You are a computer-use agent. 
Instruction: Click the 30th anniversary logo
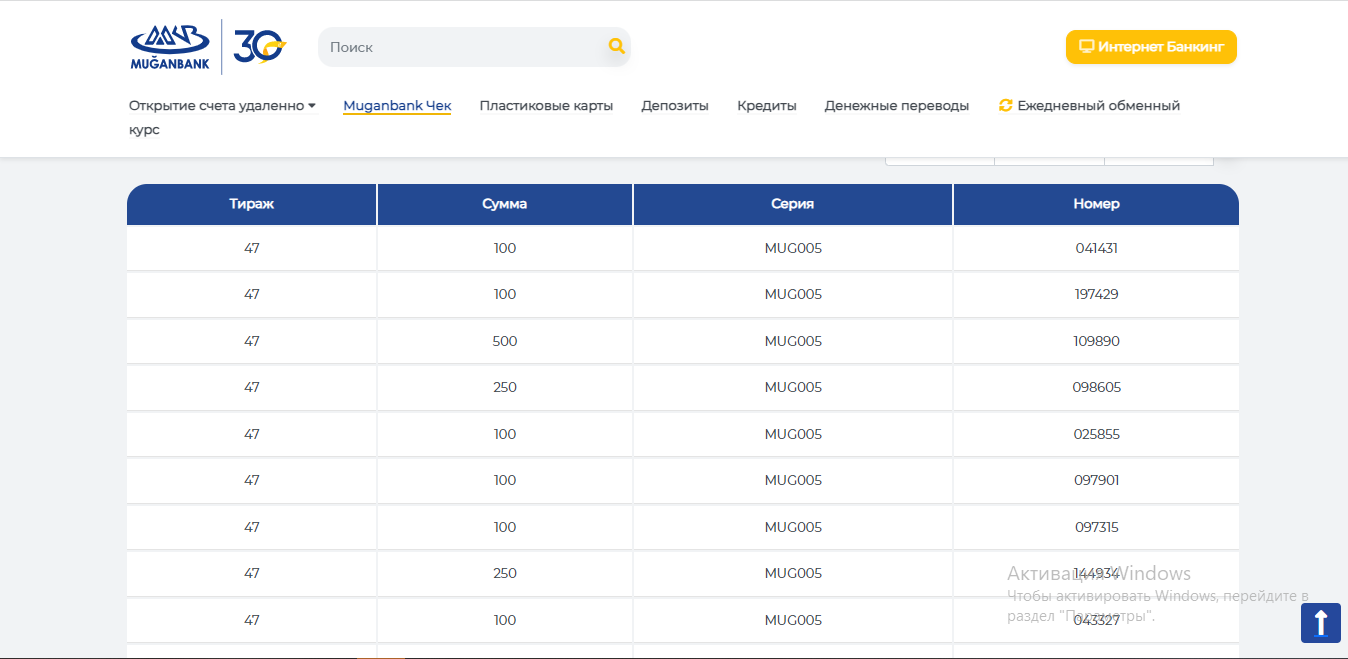(259, 47)
